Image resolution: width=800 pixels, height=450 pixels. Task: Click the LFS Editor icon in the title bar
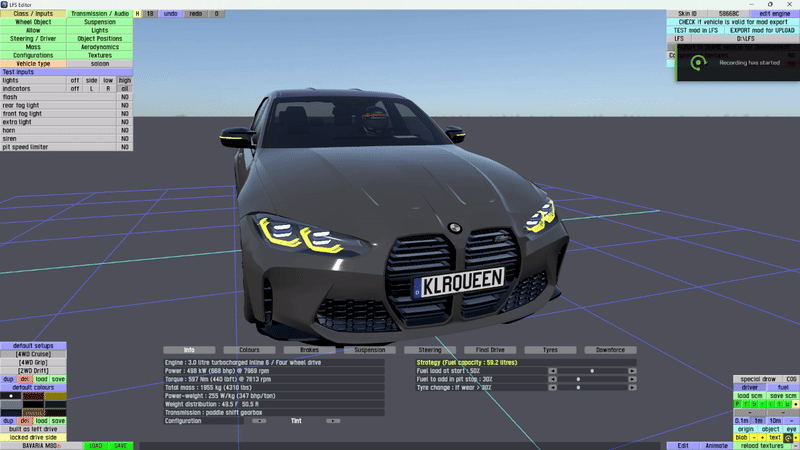(x=4, y=4)
